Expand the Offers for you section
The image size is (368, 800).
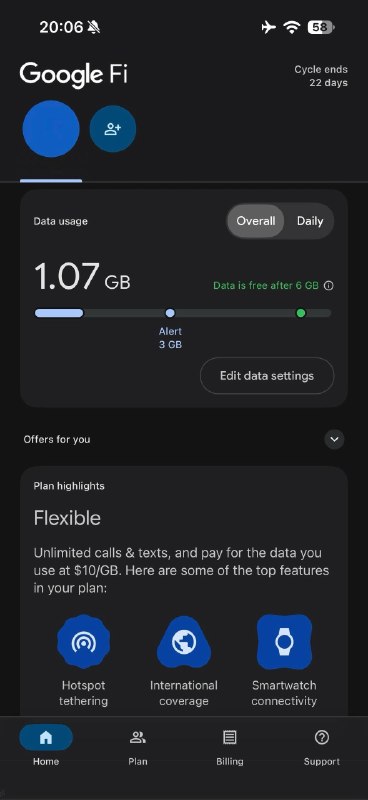click(334, 439)
